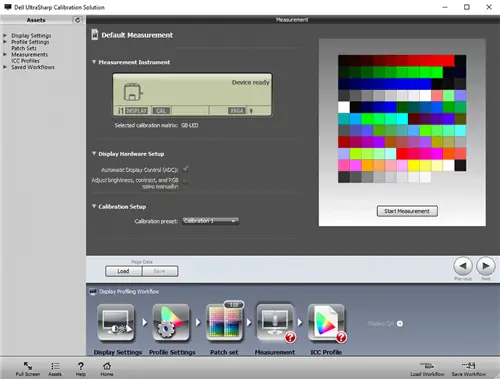Click the GB-LED calibration matrix value

[x=190, y=125]
